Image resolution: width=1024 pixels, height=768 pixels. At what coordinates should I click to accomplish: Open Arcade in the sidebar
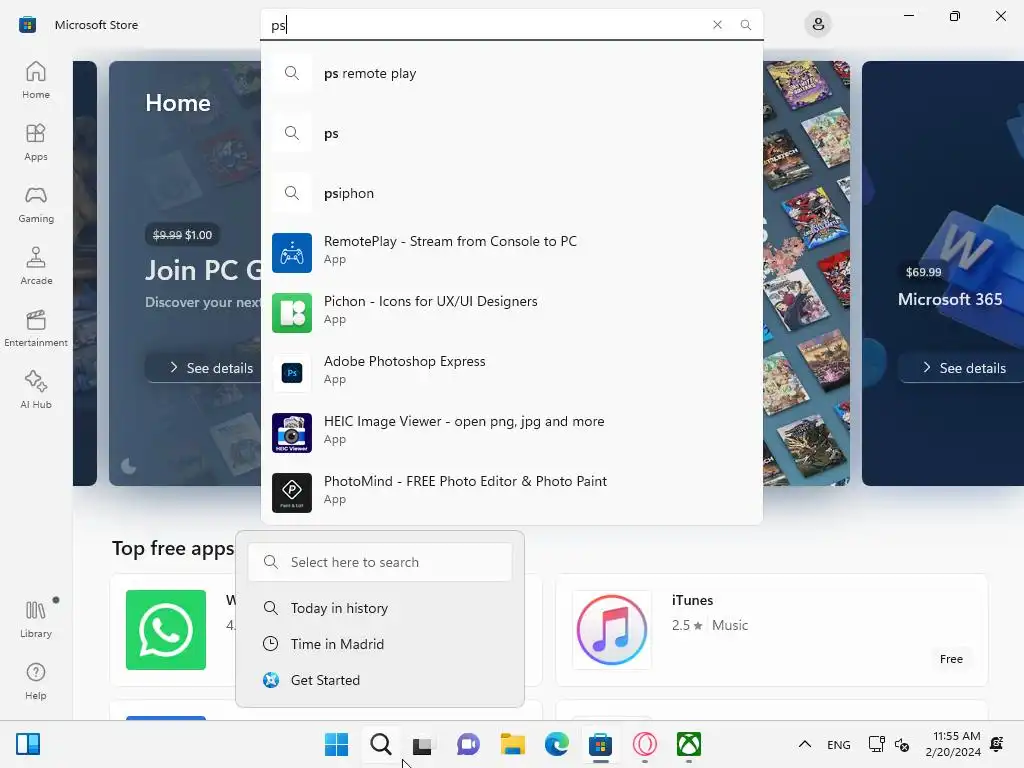[x=36, y=266]
